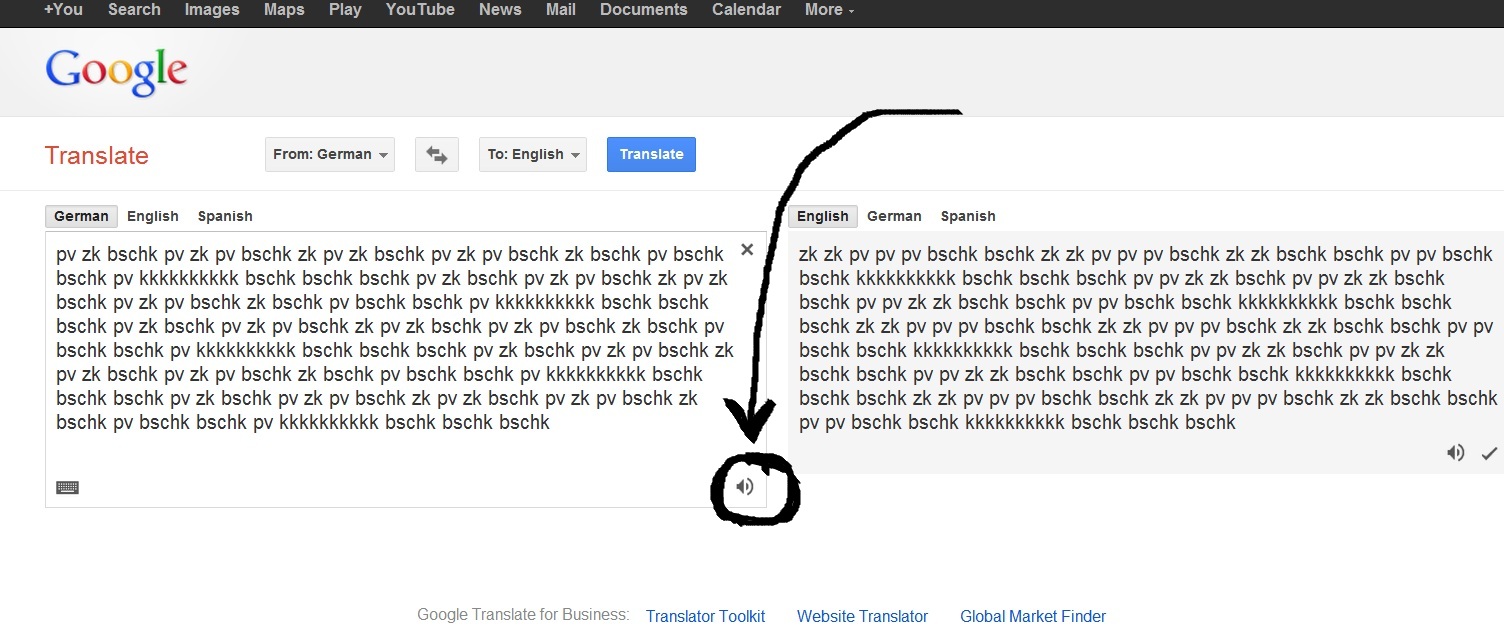Open the Website Translator link

[x=862, y=616]
